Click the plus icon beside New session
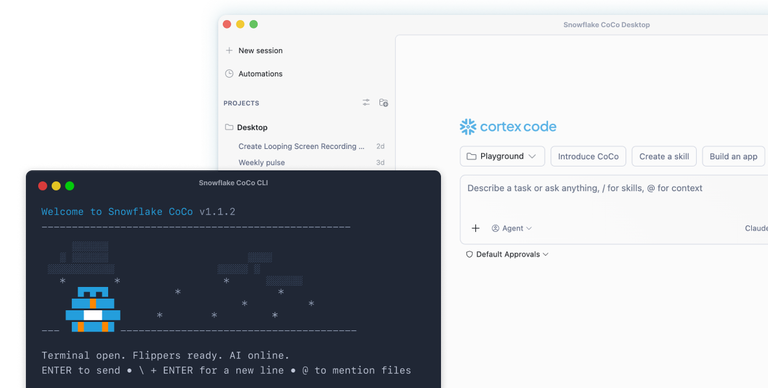The image size is (768, 388). (229, 50)
